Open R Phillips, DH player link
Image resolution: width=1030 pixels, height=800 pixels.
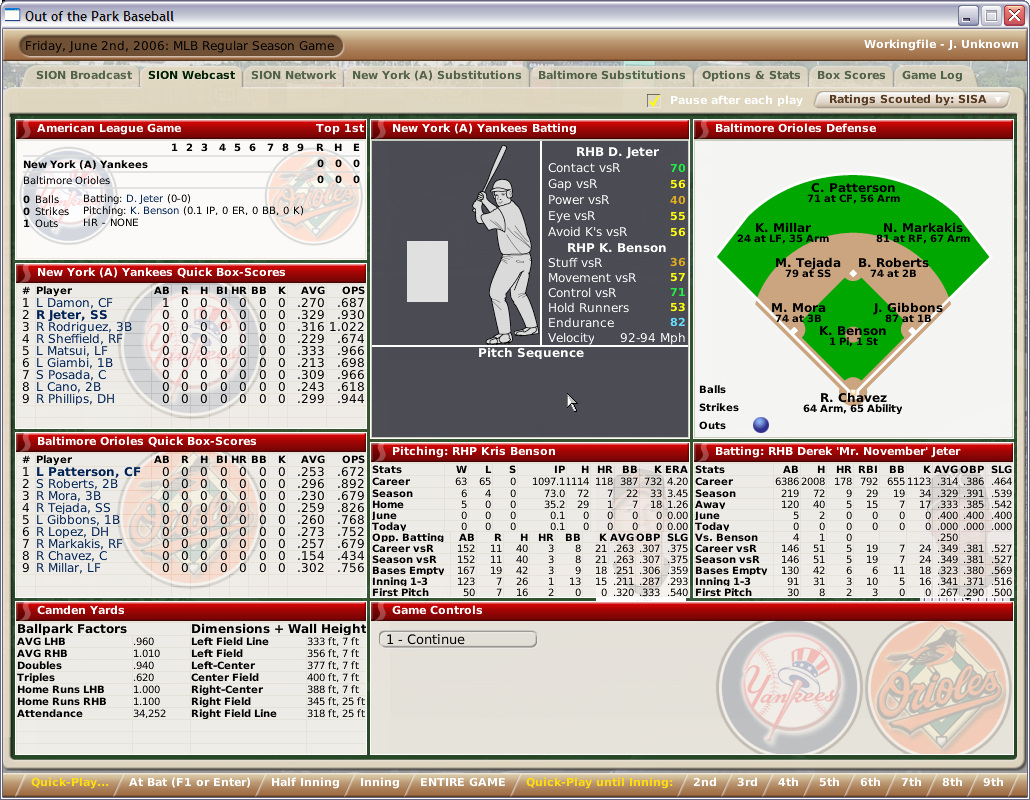[76, 399]
